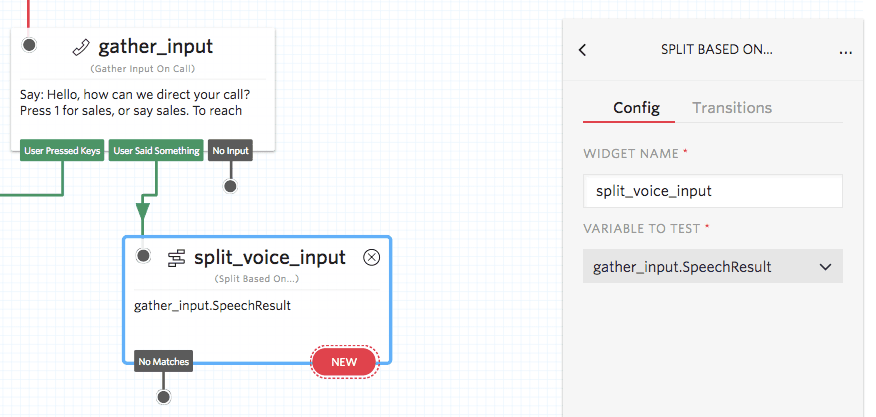
Task: Click the Widget Name input field
Action: tap(712, 190)
